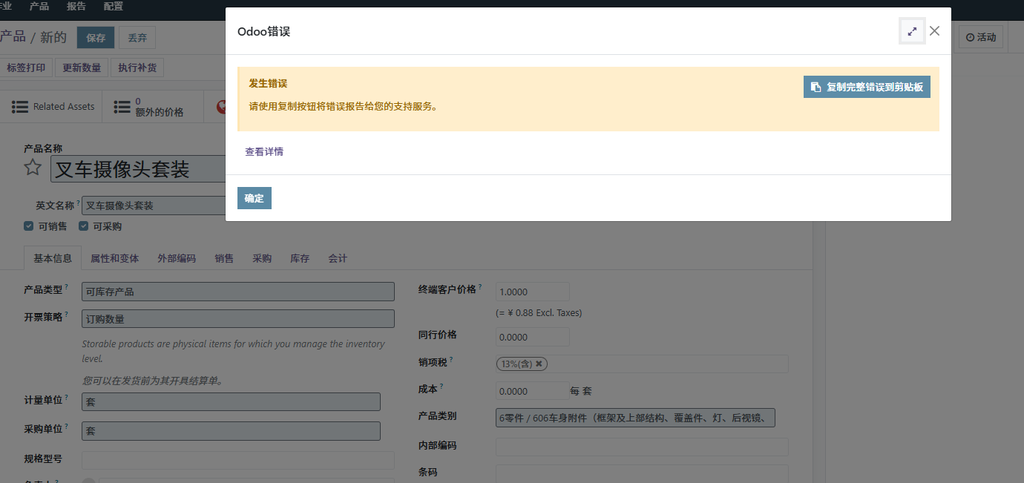The height and width of the screenshot is (483, 1024).
Task: Click 更新数量 button
Action: (82, 67)
